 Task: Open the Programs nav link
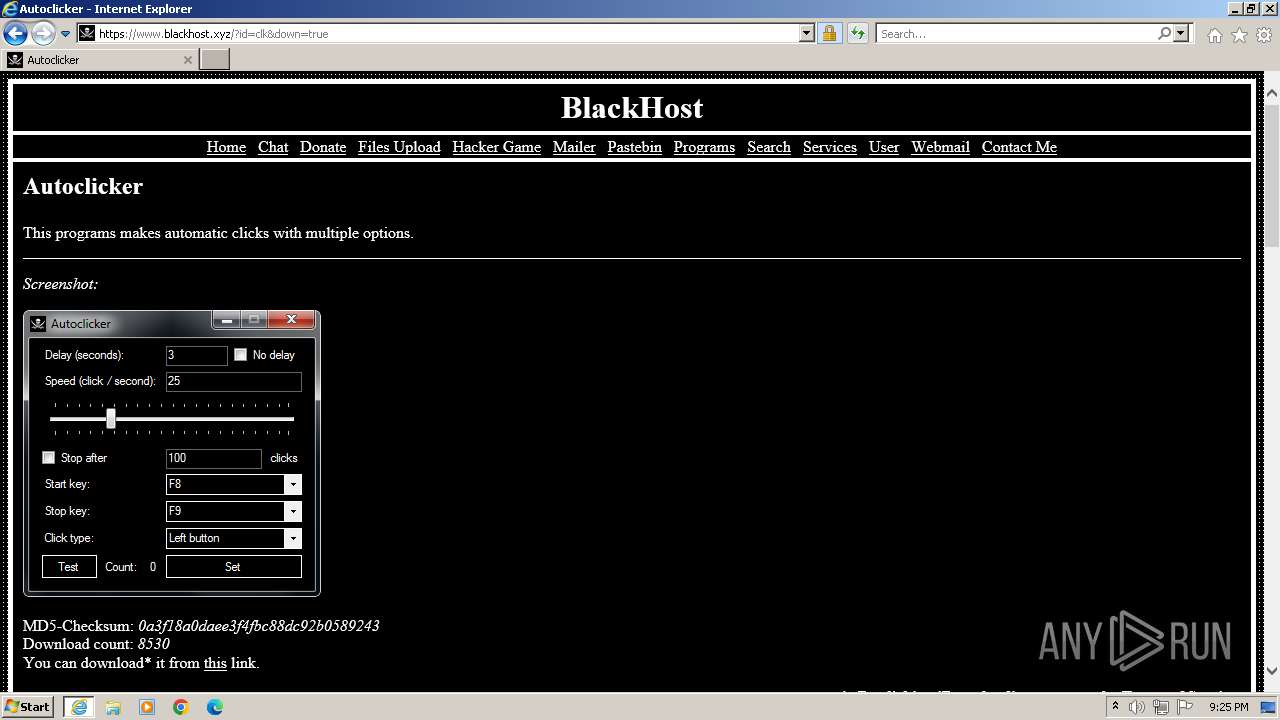click(704, 147)
